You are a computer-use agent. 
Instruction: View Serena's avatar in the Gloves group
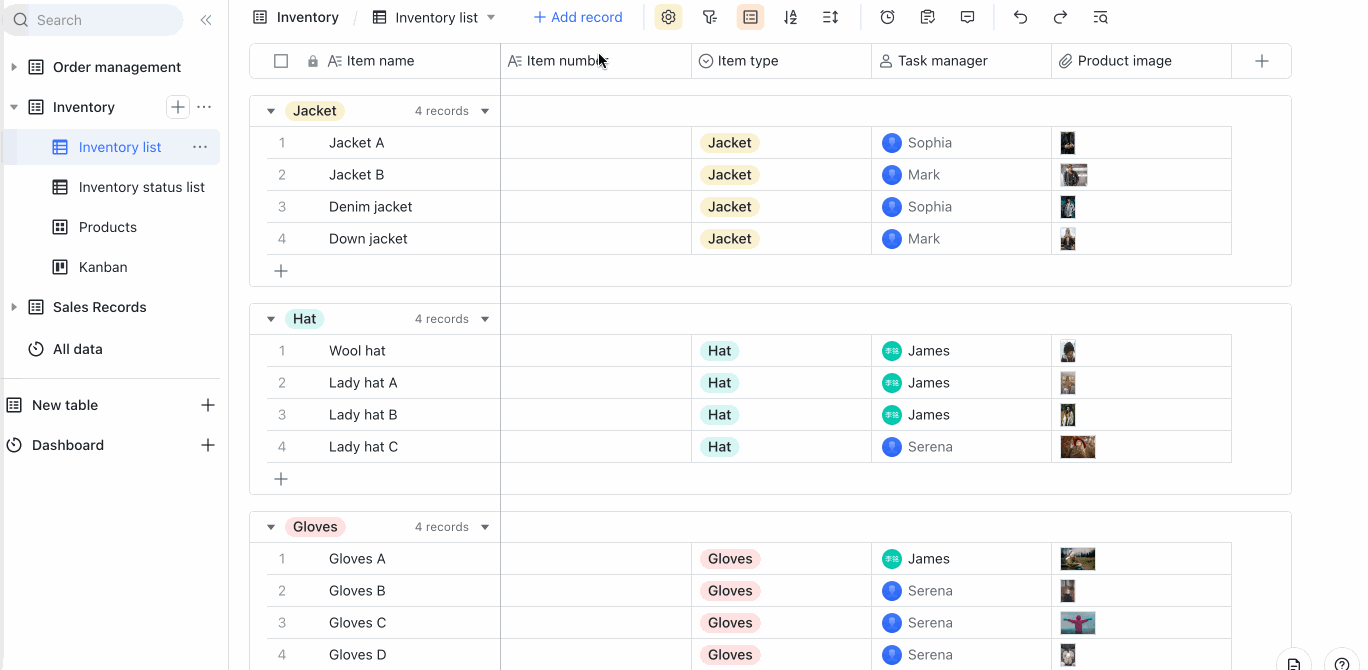pyautogui.click(x=891, y=590)
